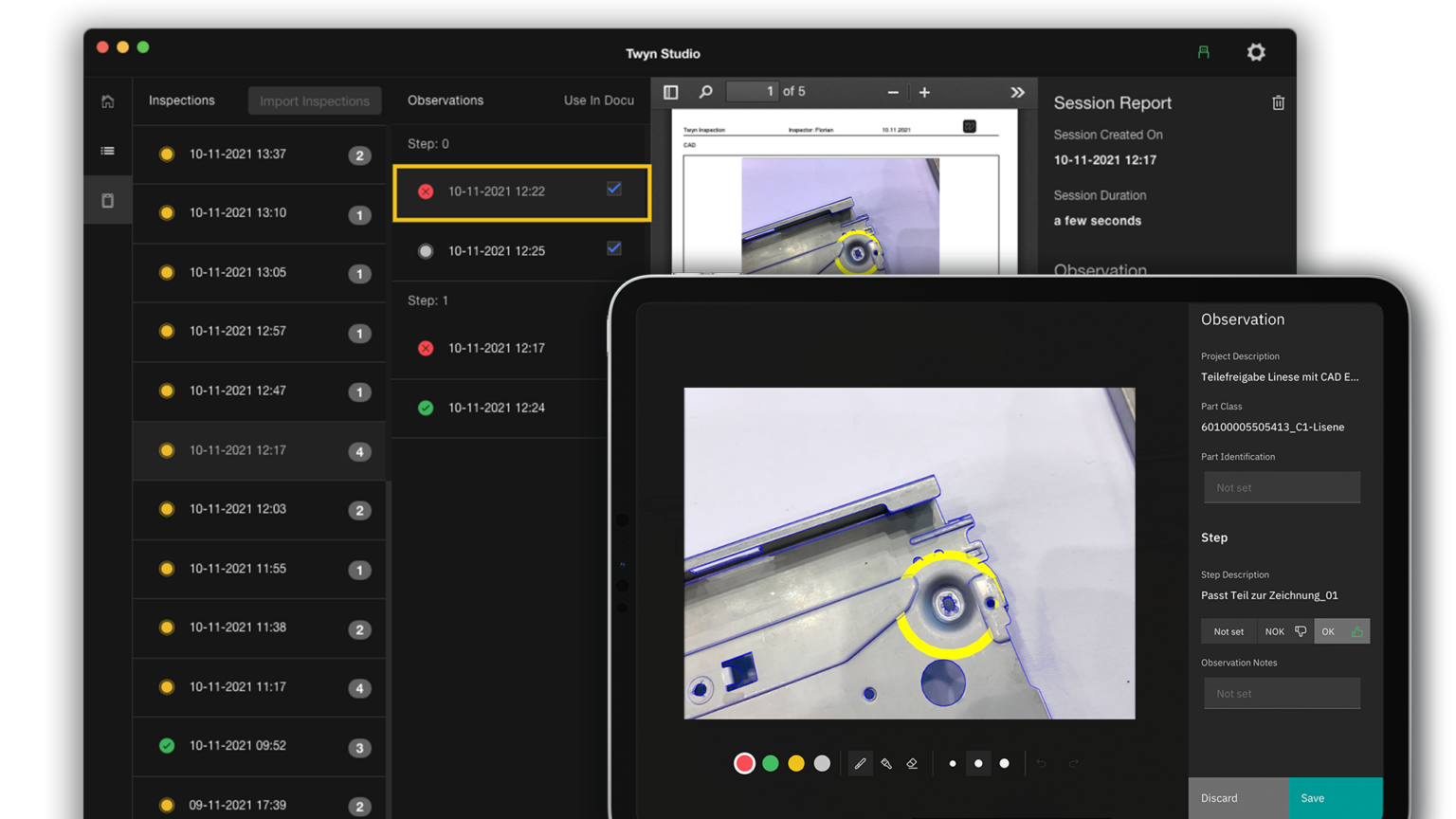Uncheck the 10-11-2021 12:25 observation
The height and width of the screenshot is (819, 1456).
(613, 248)
